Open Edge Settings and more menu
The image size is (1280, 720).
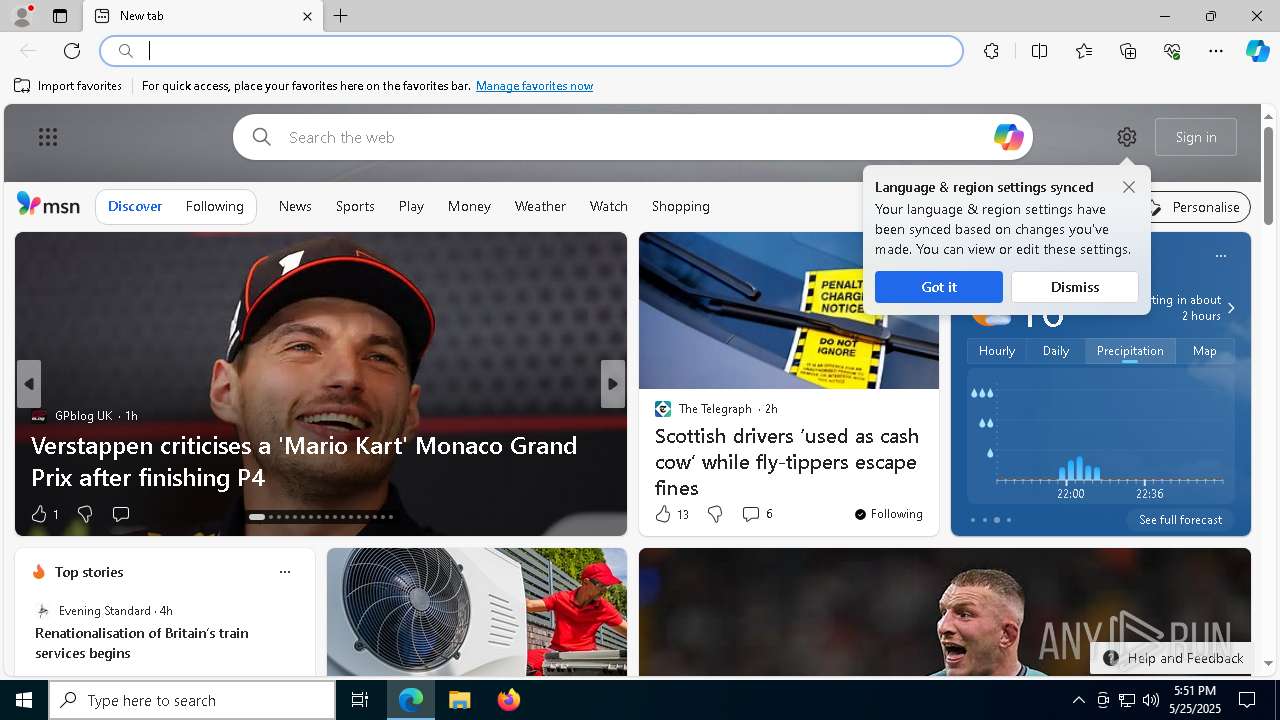pos(1216,51)
